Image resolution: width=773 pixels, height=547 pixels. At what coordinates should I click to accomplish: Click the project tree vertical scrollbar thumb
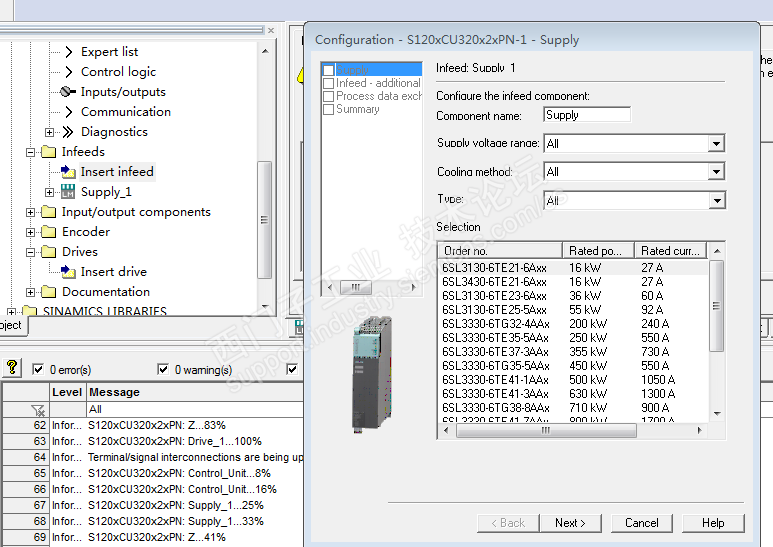[x=265, y=220]
